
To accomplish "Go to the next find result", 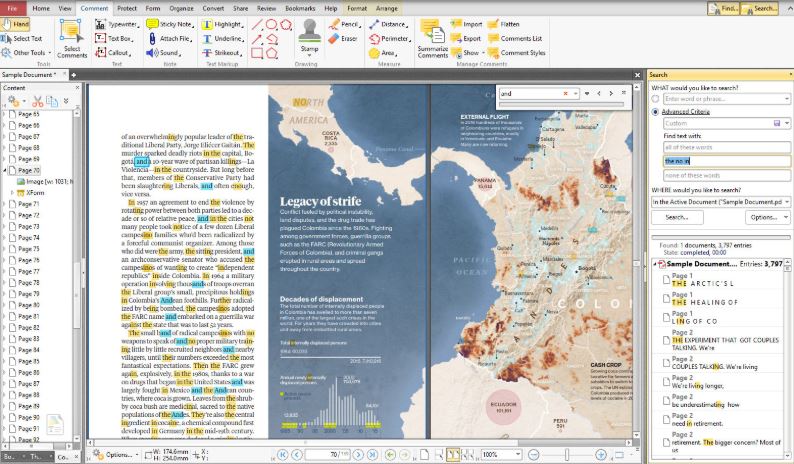I will [611, 93].
